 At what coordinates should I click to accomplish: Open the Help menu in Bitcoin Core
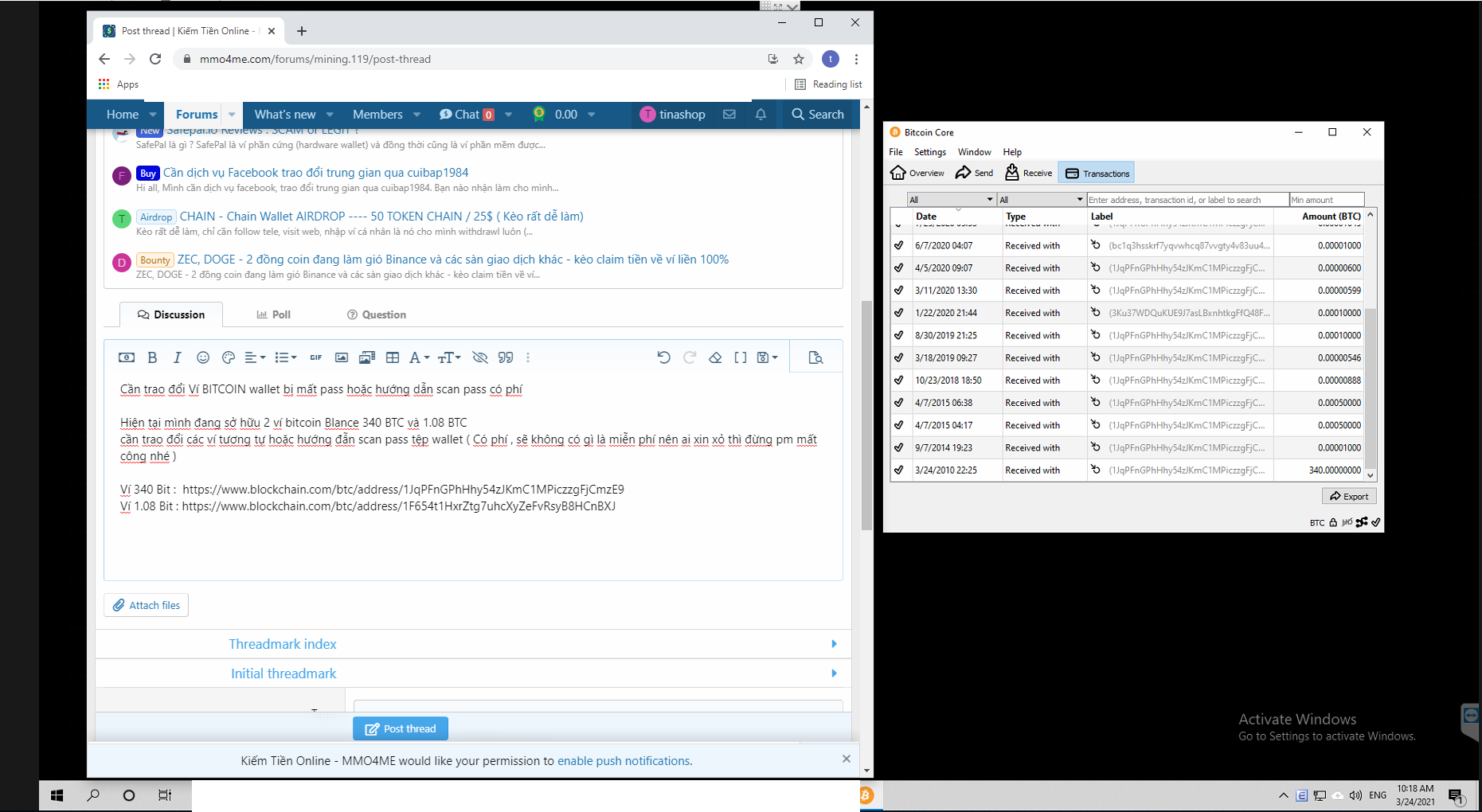pos(1012,152)
